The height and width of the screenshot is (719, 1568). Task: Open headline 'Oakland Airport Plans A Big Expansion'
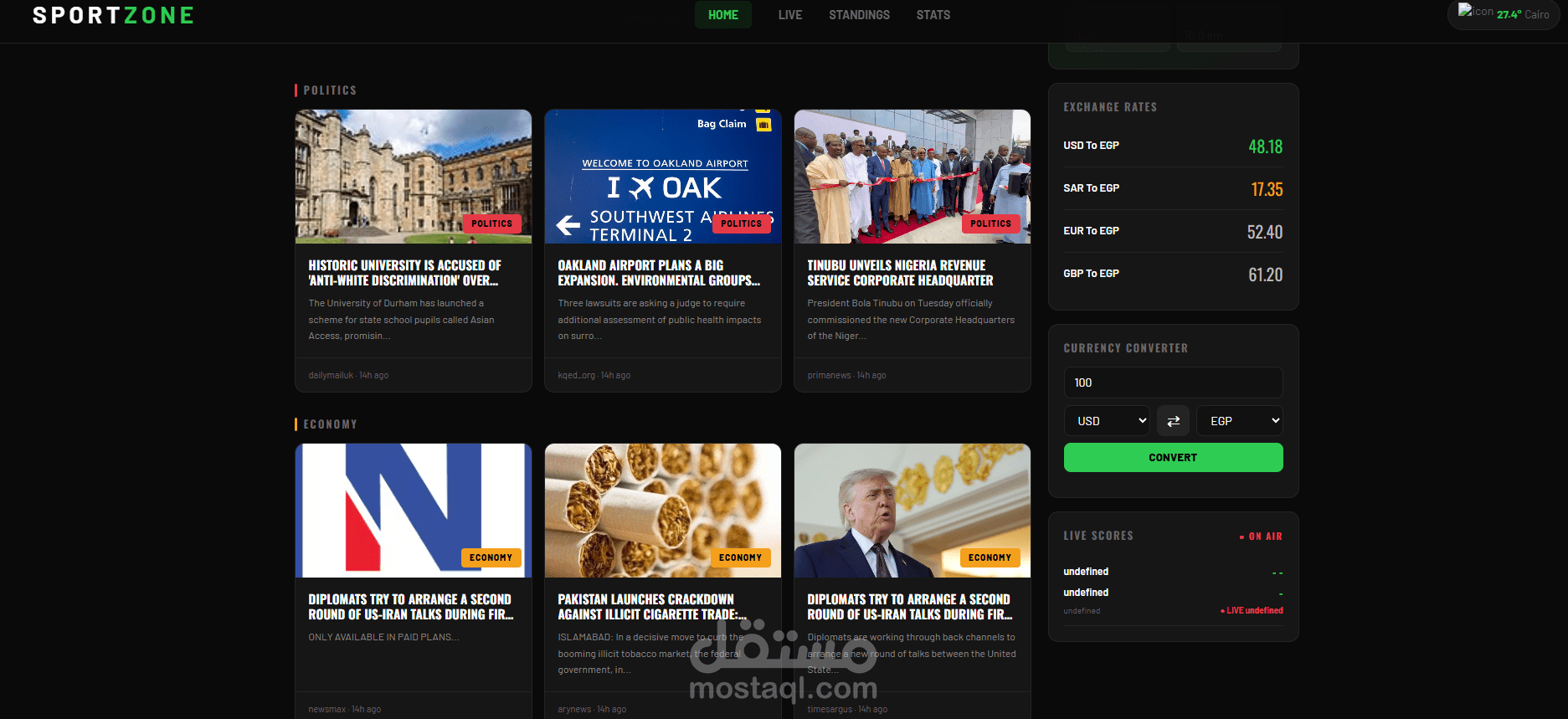click(659, 273)
